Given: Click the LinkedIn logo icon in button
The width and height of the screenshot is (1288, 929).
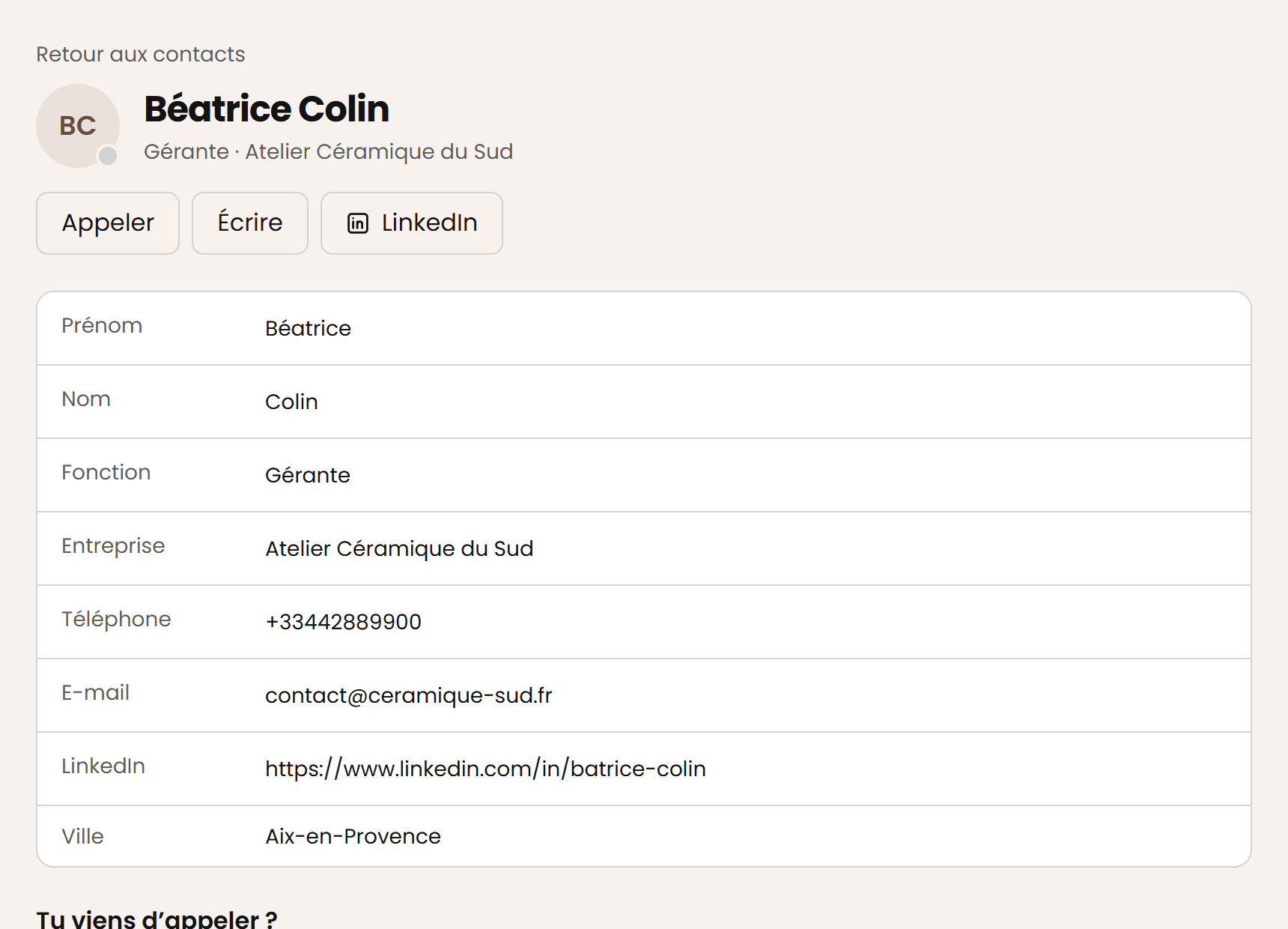Looking at the screenshot, I should click(x=358, y=223).
